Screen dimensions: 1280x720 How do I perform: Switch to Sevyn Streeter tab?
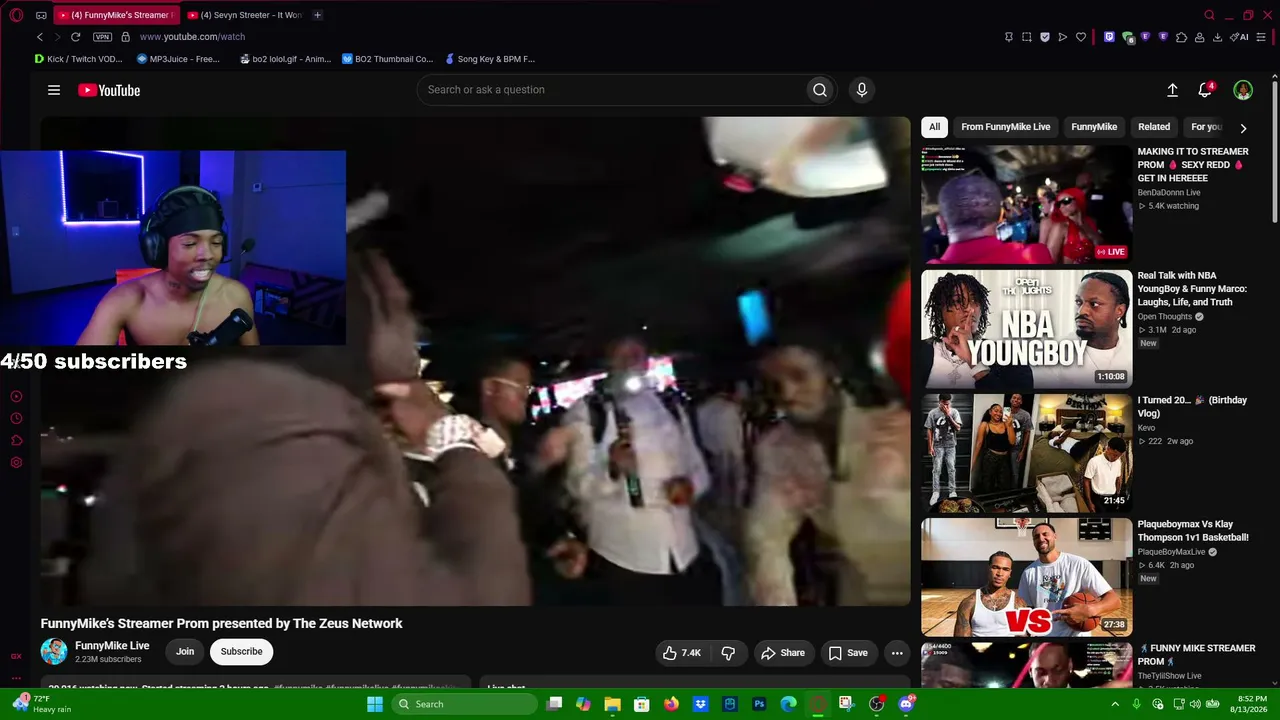tap(244, 15)
